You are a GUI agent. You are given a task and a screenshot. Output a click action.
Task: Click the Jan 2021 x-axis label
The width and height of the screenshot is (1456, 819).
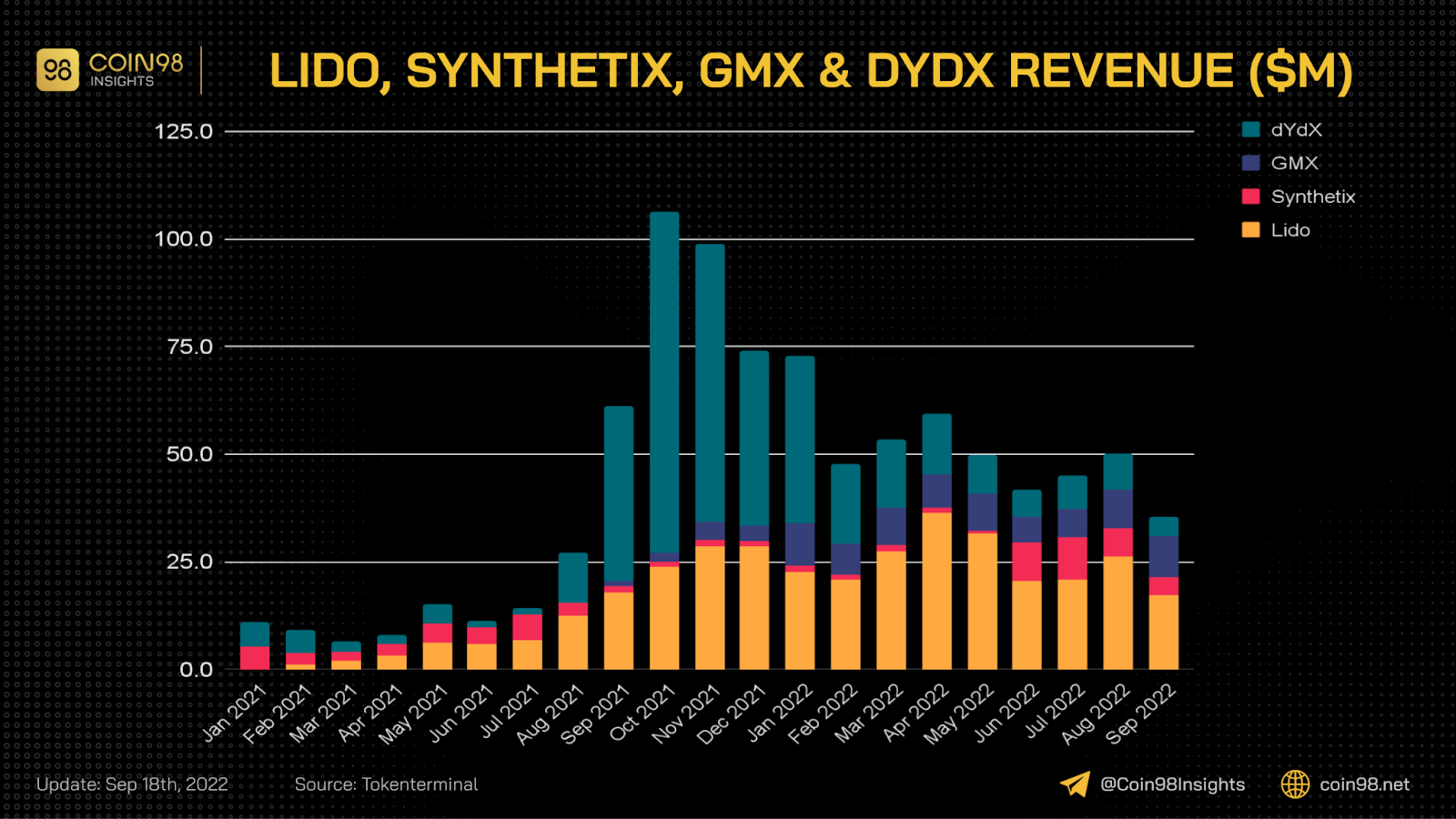point(234,713)
